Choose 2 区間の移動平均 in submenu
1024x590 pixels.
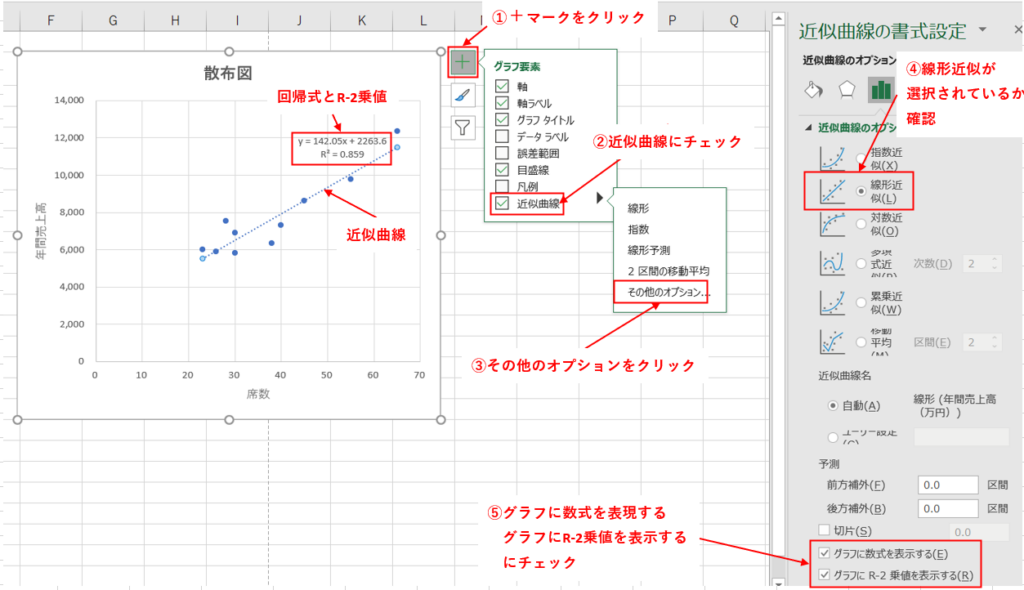pyautogui.click(x=668, y=271)
